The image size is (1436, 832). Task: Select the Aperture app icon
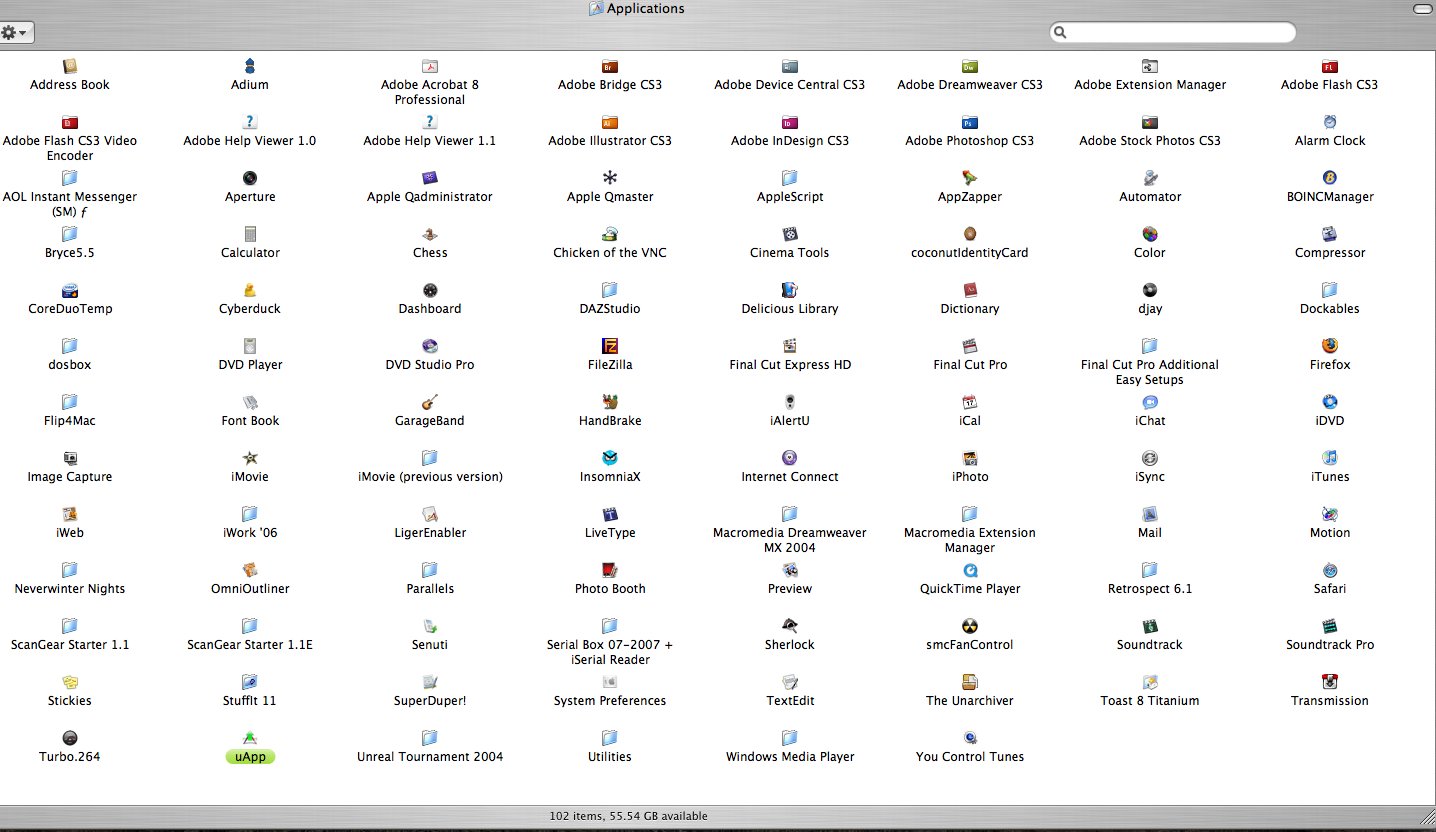coord(250,178)
